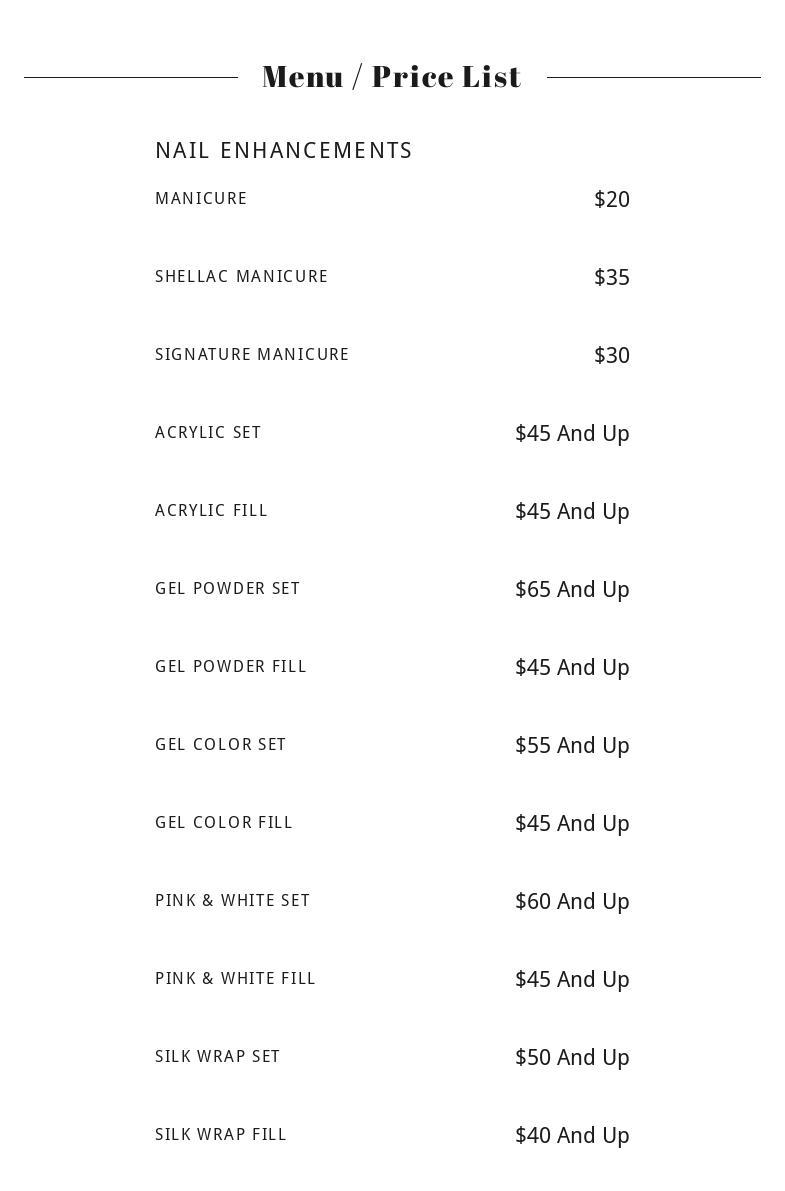Select the Gel Color Fill service
Screen dimensions: 785x1191
click(x=224, y=823)
